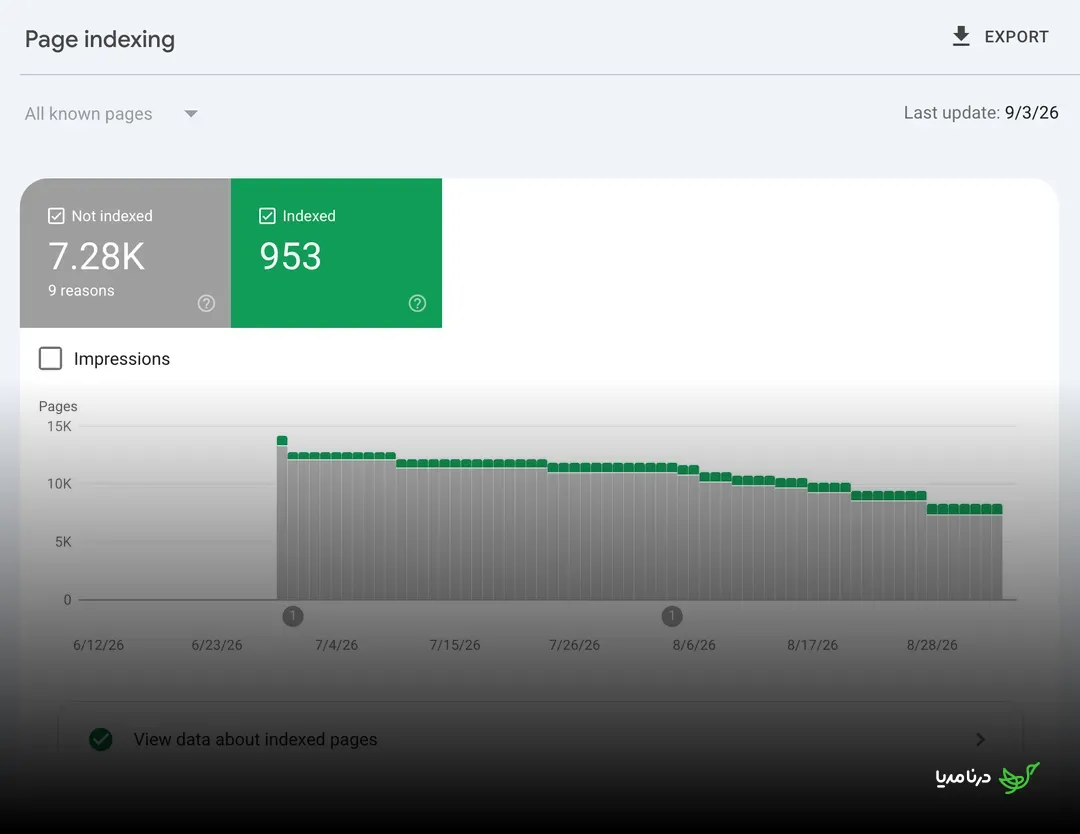Open help icon on Not indexed card
Screen dimensions: 1080x834
(206, 304)
